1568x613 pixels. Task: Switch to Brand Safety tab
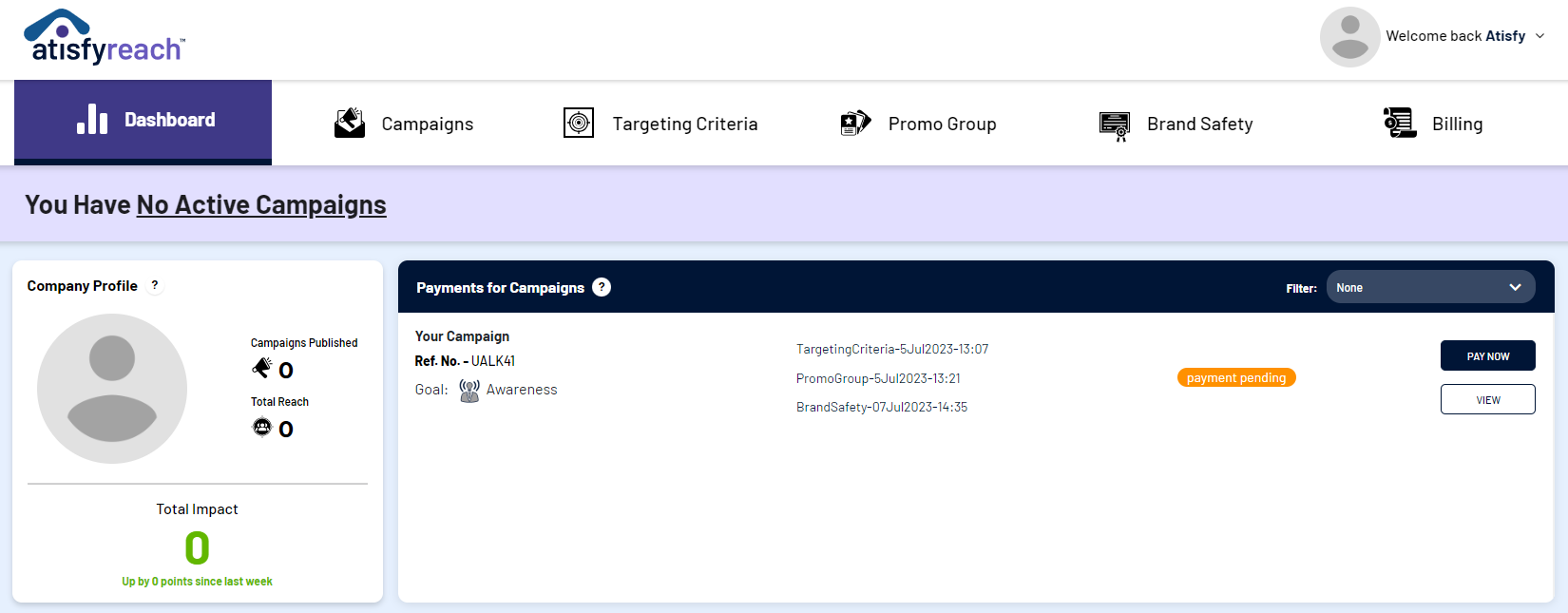click(1199, 125)
